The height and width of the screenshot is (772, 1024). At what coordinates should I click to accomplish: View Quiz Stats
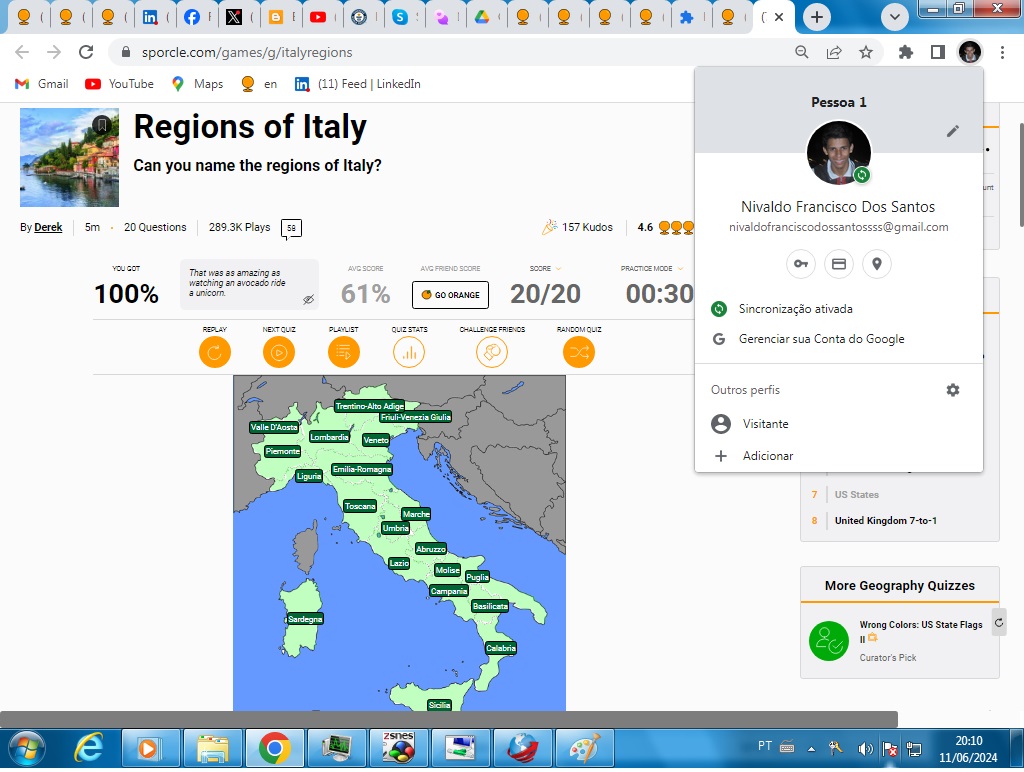pos(408,351)
